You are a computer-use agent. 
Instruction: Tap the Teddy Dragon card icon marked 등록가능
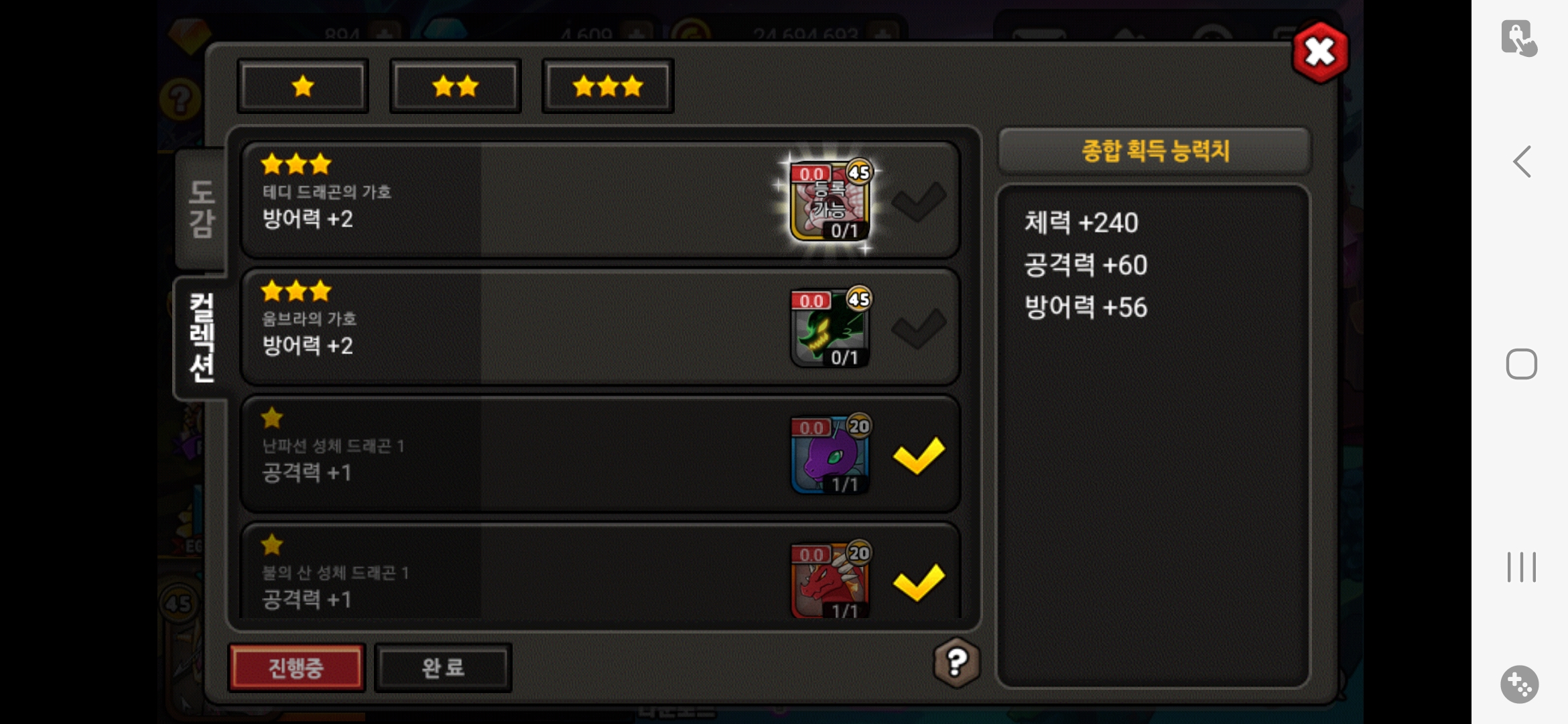[x=831, y=200]
